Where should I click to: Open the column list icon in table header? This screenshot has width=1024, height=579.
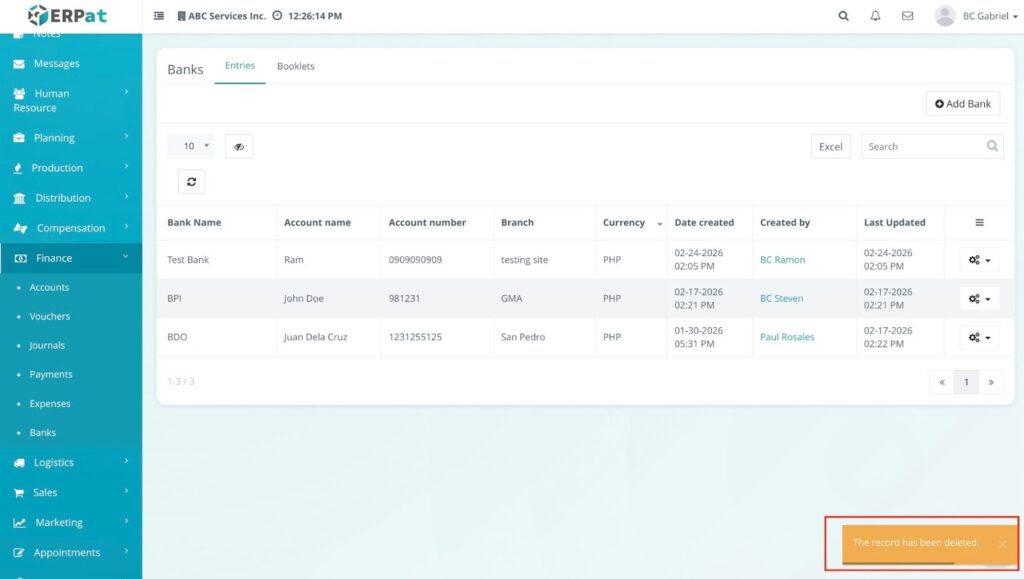pos(979,222)
